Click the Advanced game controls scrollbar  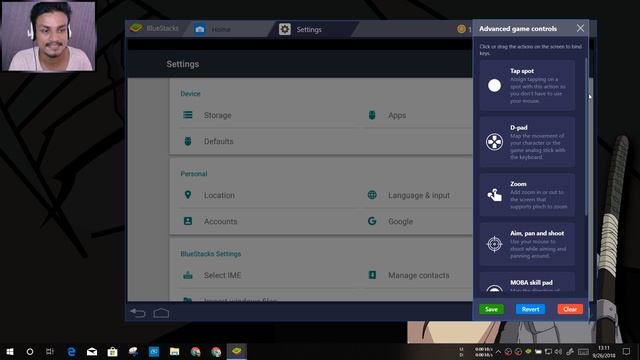(587, 137)
